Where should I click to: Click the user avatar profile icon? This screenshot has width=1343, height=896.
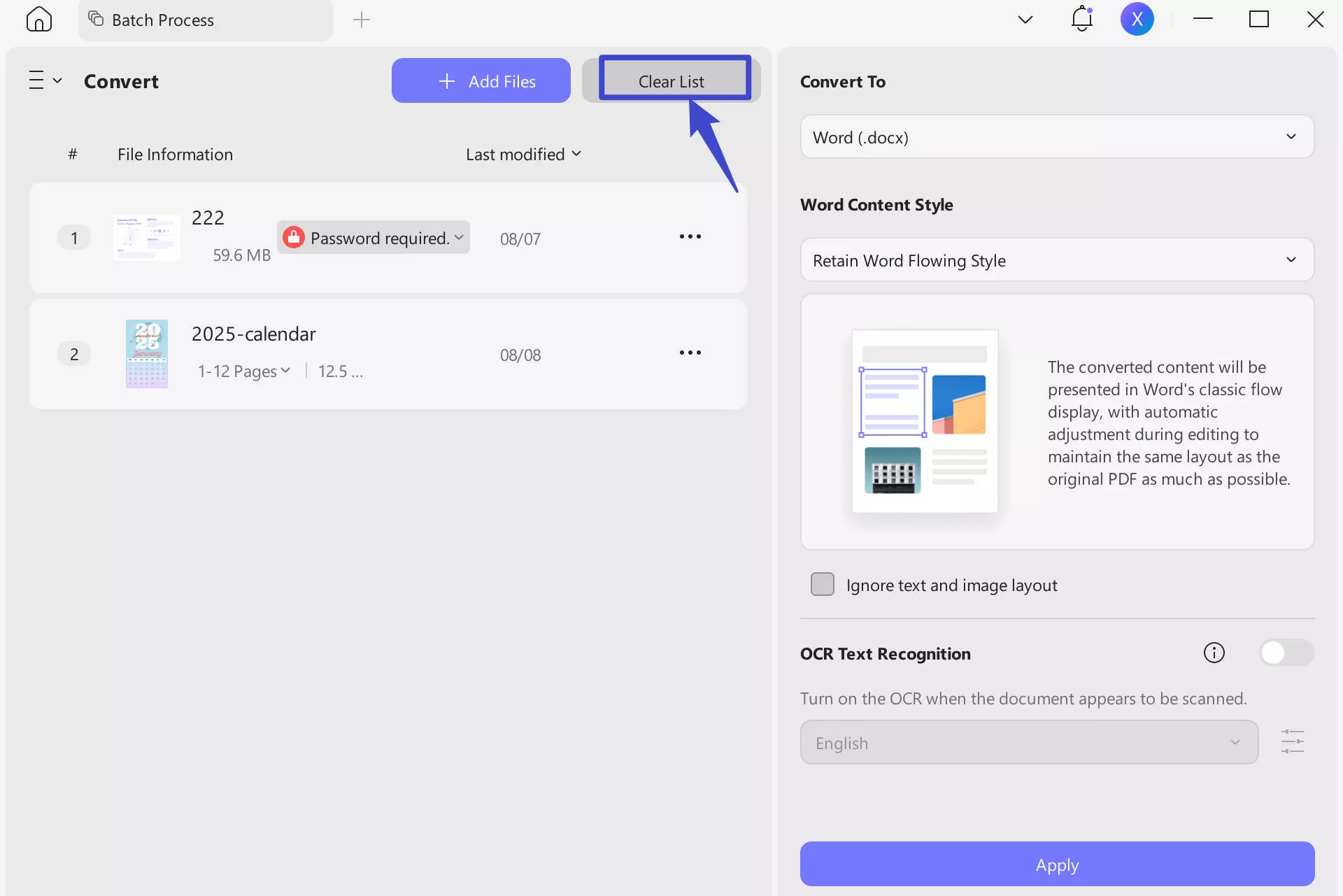point(1137,19)
